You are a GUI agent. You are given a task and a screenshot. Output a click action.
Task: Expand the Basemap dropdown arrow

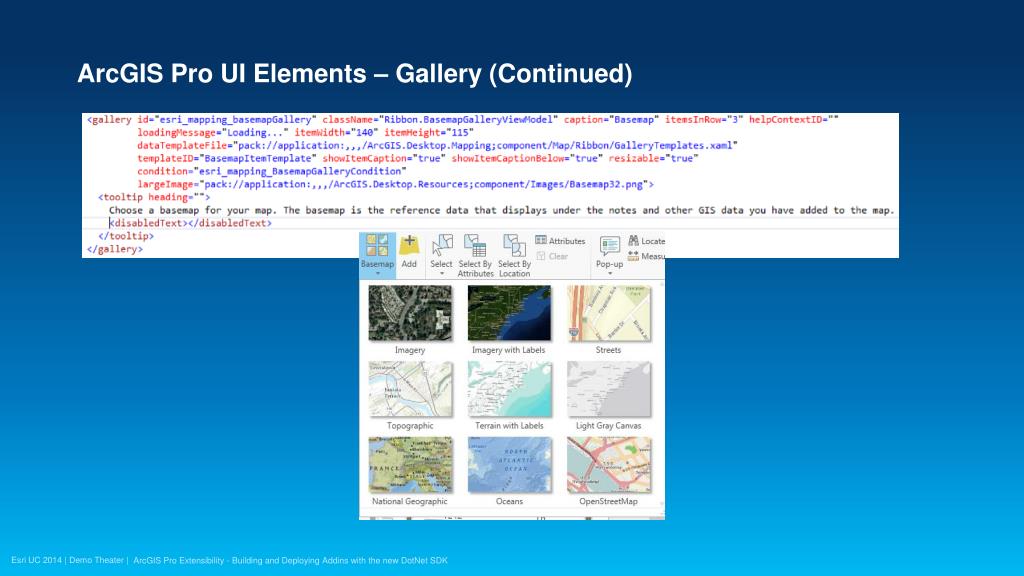point(377,273)
